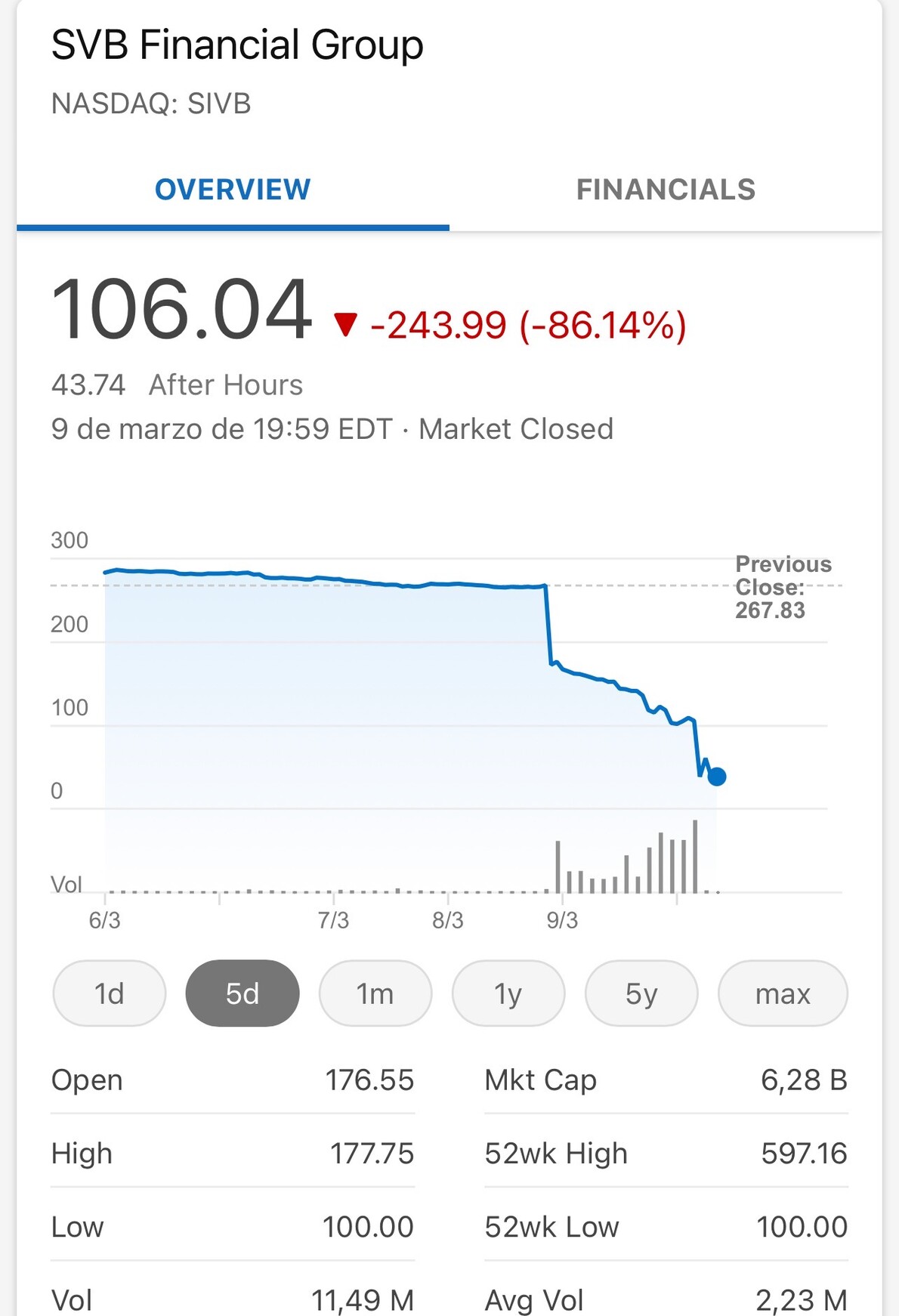Open the Financials tab
Screen dimensions: 899x1316
(x=666, y=190)
